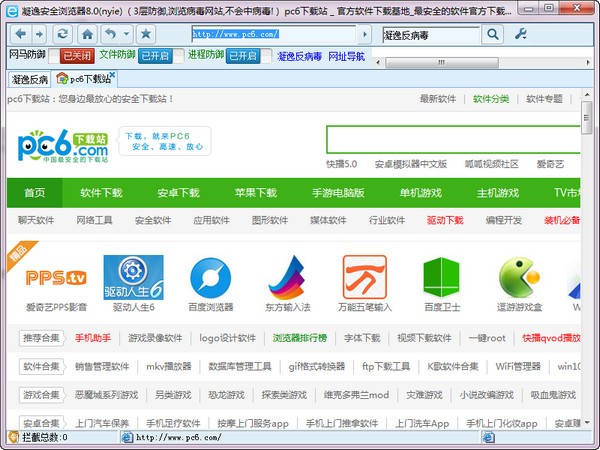Open the 手机助手 red link

point(93,338)
